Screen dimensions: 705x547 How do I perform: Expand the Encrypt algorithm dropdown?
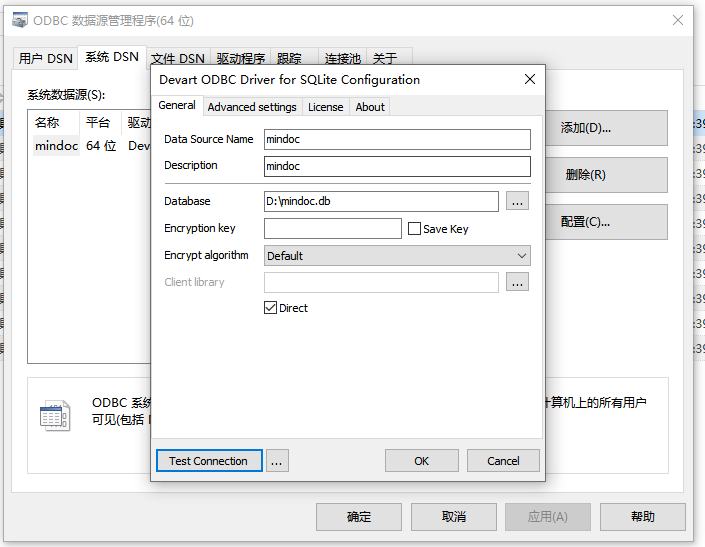(x=521, y=256)
